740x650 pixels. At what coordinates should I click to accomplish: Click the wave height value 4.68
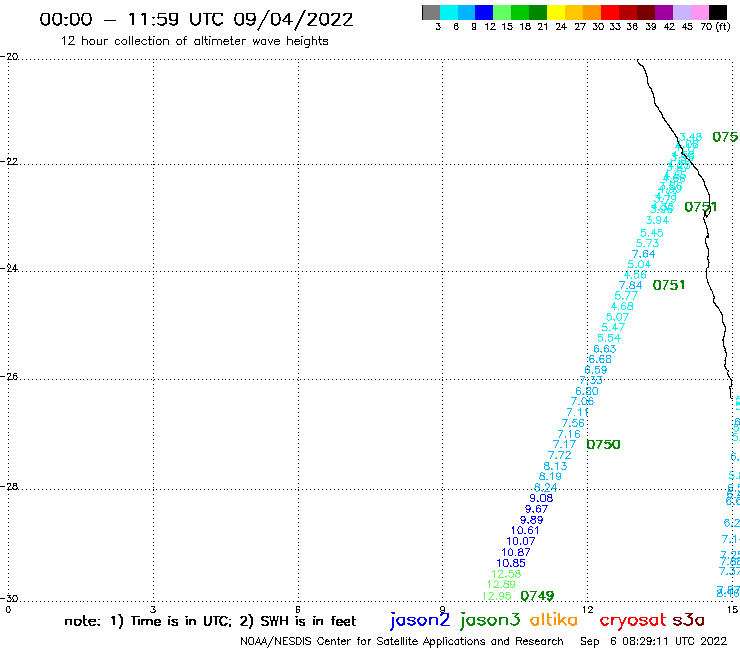click(622, 306)
